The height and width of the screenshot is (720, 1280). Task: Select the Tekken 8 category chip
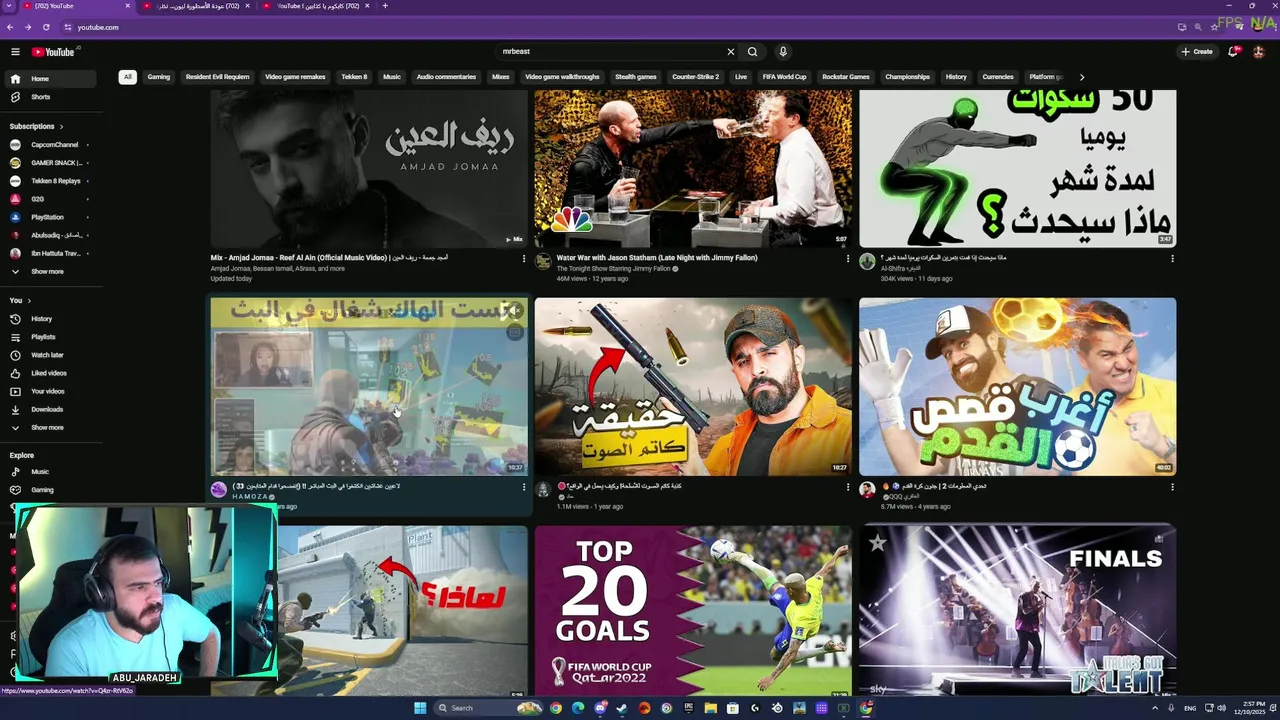click(354, 77)
